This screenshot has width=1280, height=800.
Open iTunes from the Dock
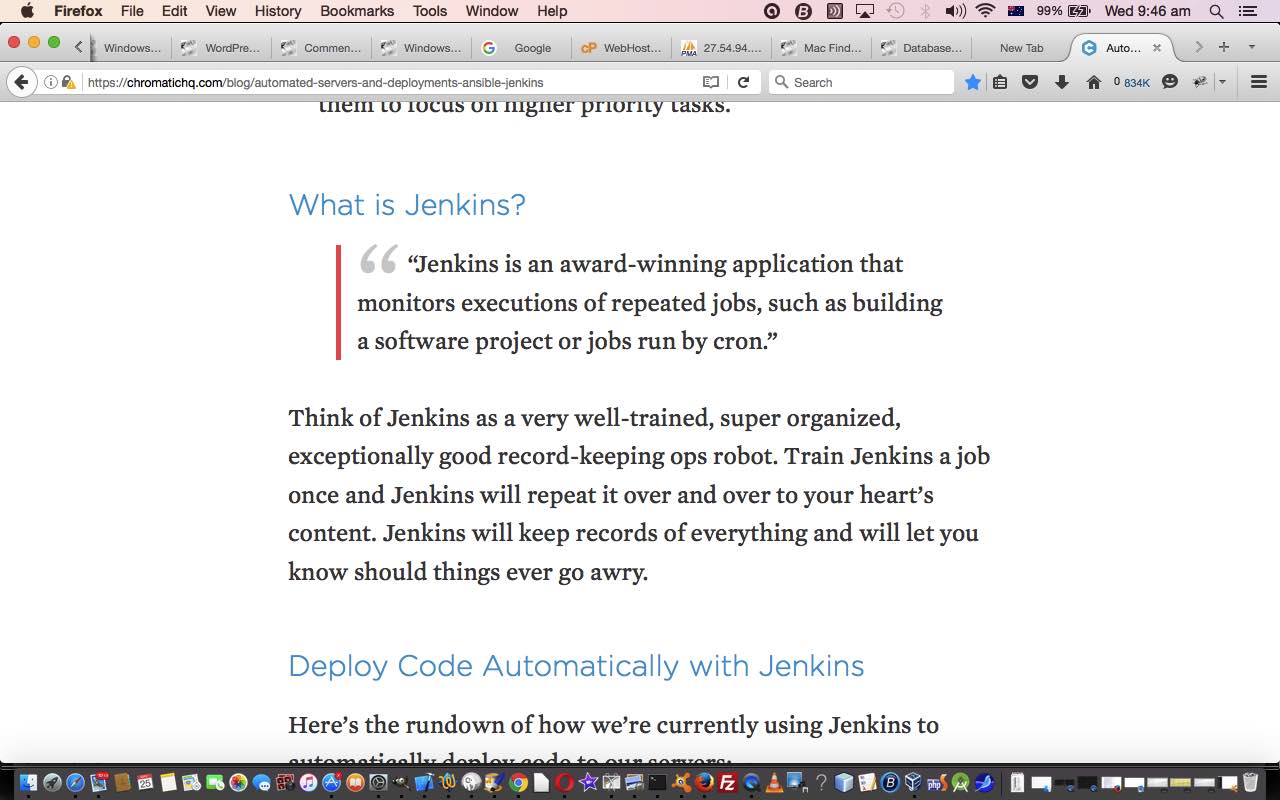coord(308,782)
